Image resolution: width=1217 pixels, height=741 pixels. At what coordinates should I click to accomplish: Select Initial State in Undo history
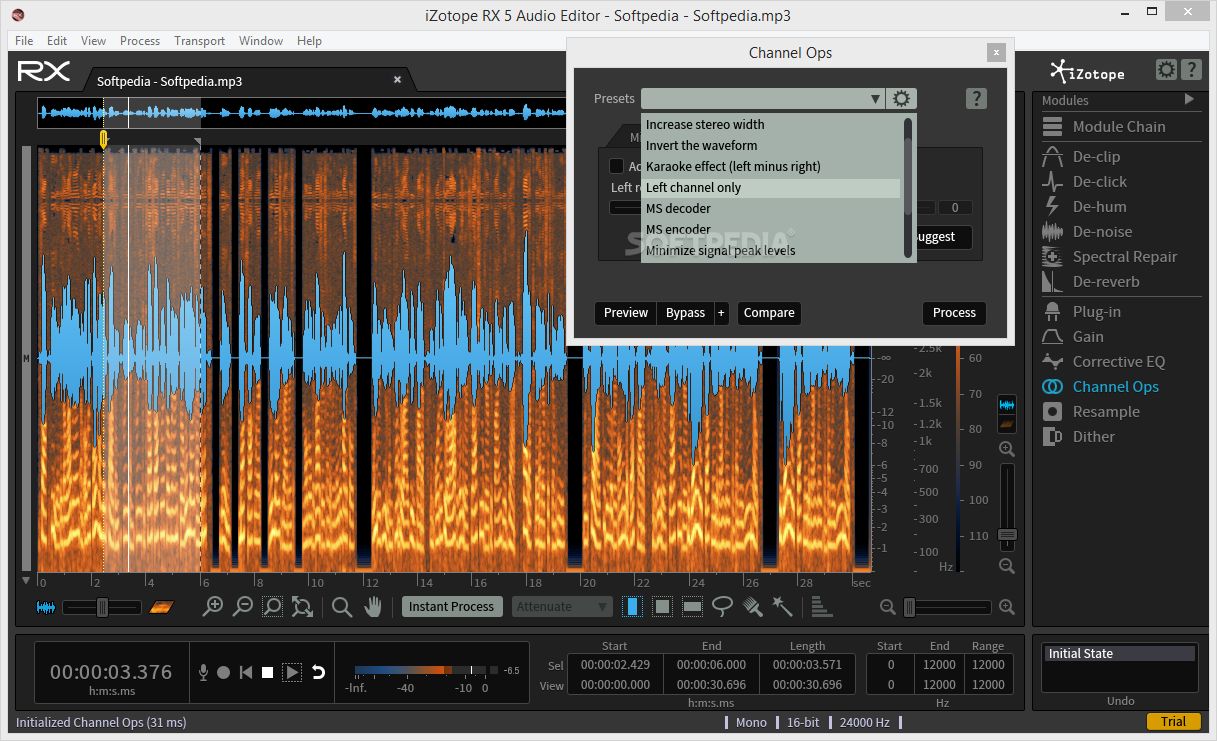tap(1119, 653)
